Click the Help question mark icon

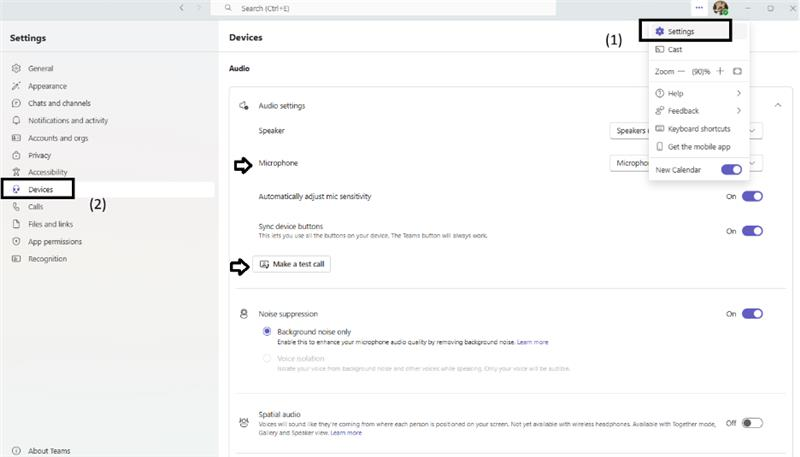[660, 93]
